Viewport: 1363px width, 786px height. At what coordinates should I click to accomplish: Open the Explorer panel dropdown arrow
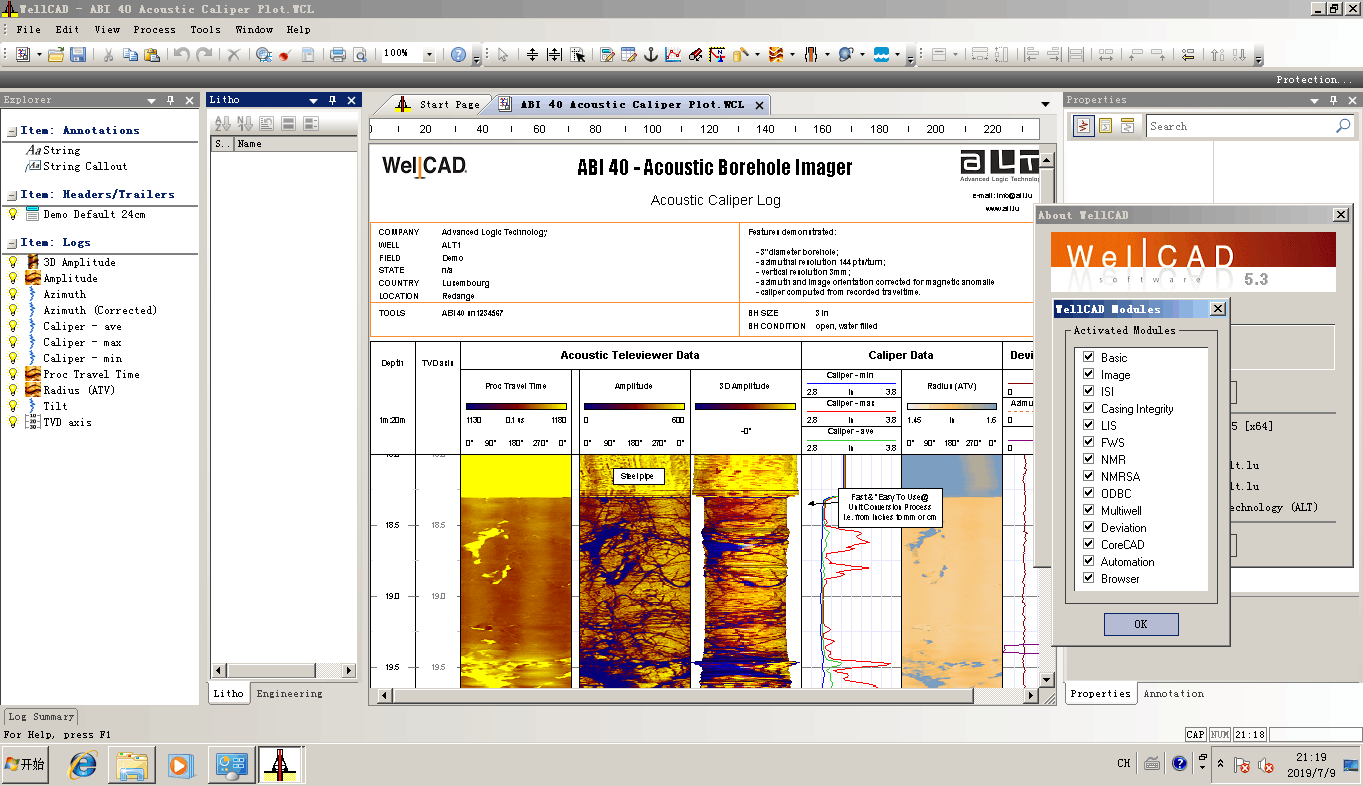(152, 100)
